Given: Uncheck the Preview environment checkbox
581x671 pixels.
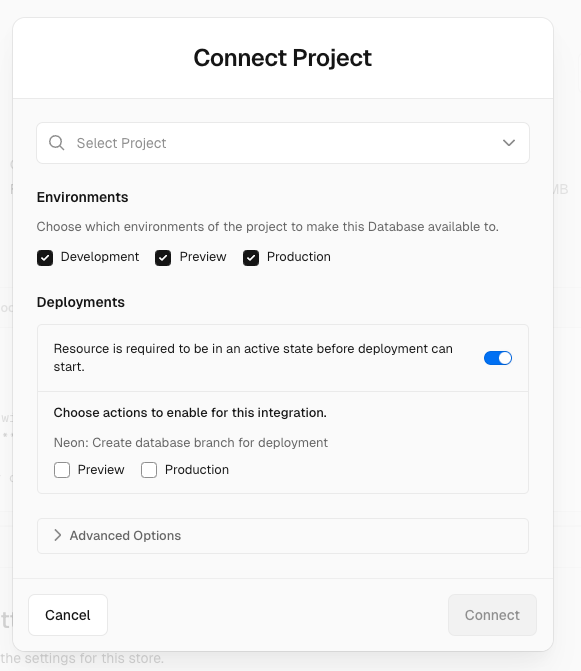Looking at the screenshot, I should (163, 258).
